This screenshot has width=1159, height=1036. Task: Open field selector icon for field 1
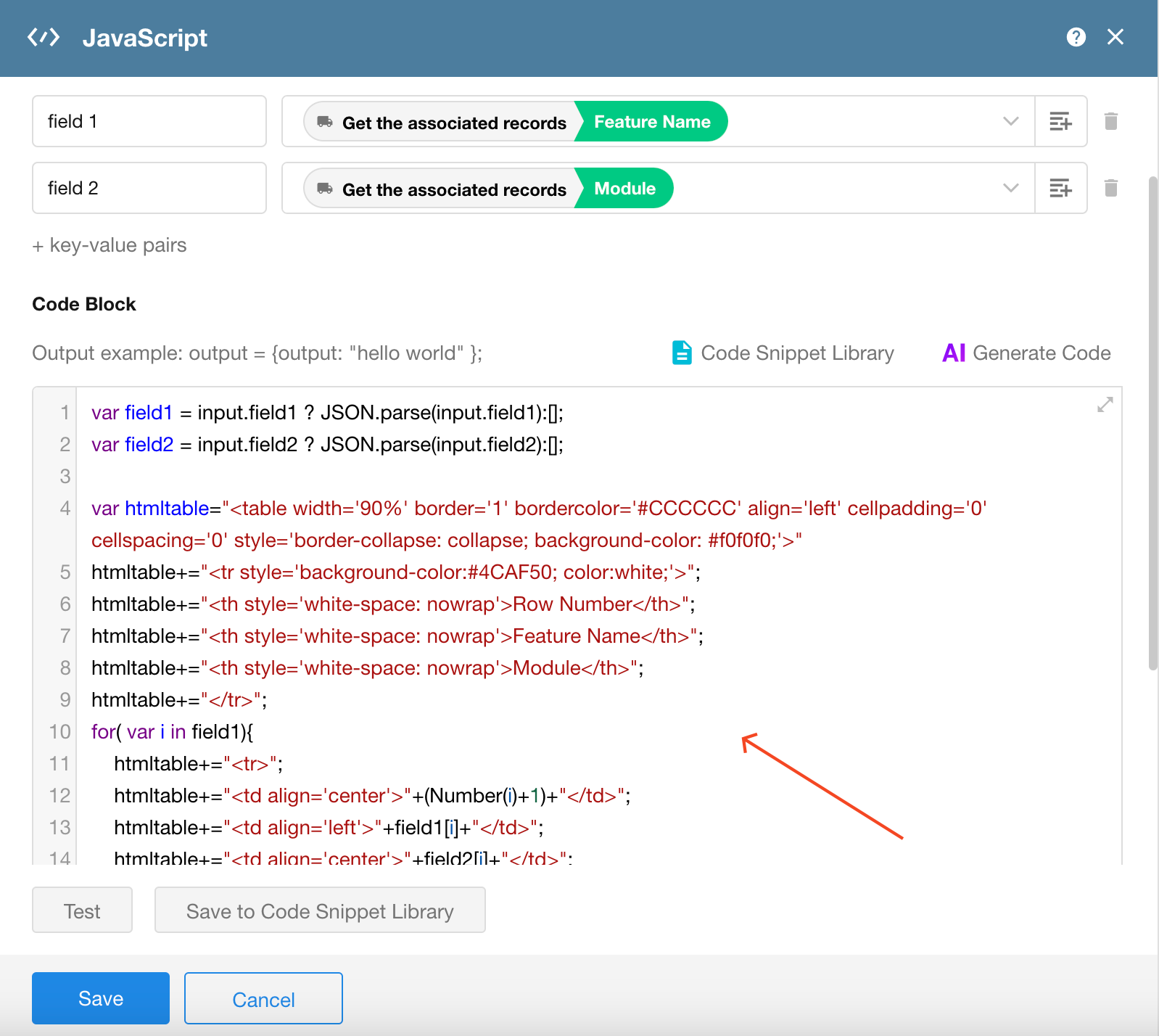pyautogui.click(x=1060, y=121)
